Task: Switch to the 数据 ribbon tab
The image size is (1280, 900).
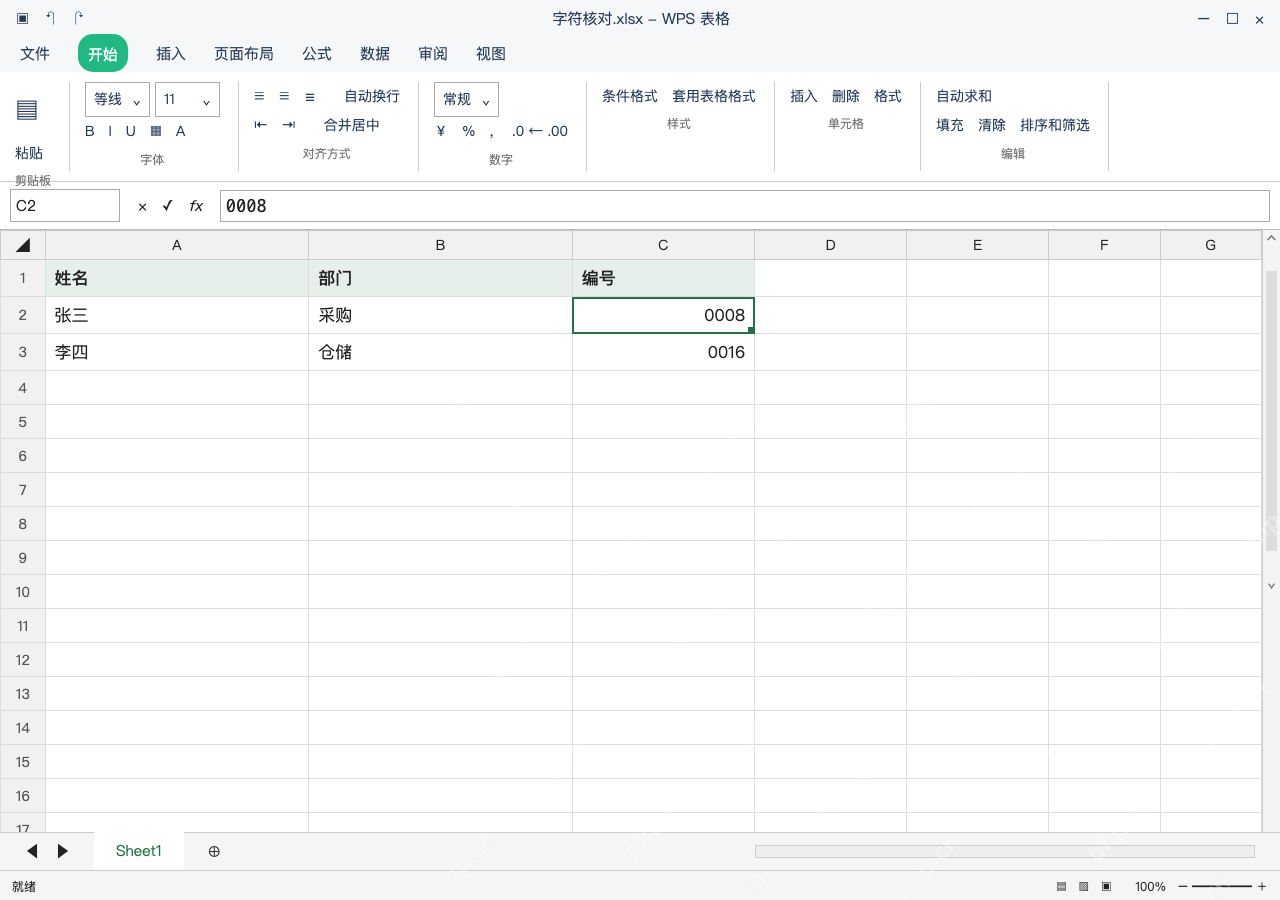Action: (375, 54)
